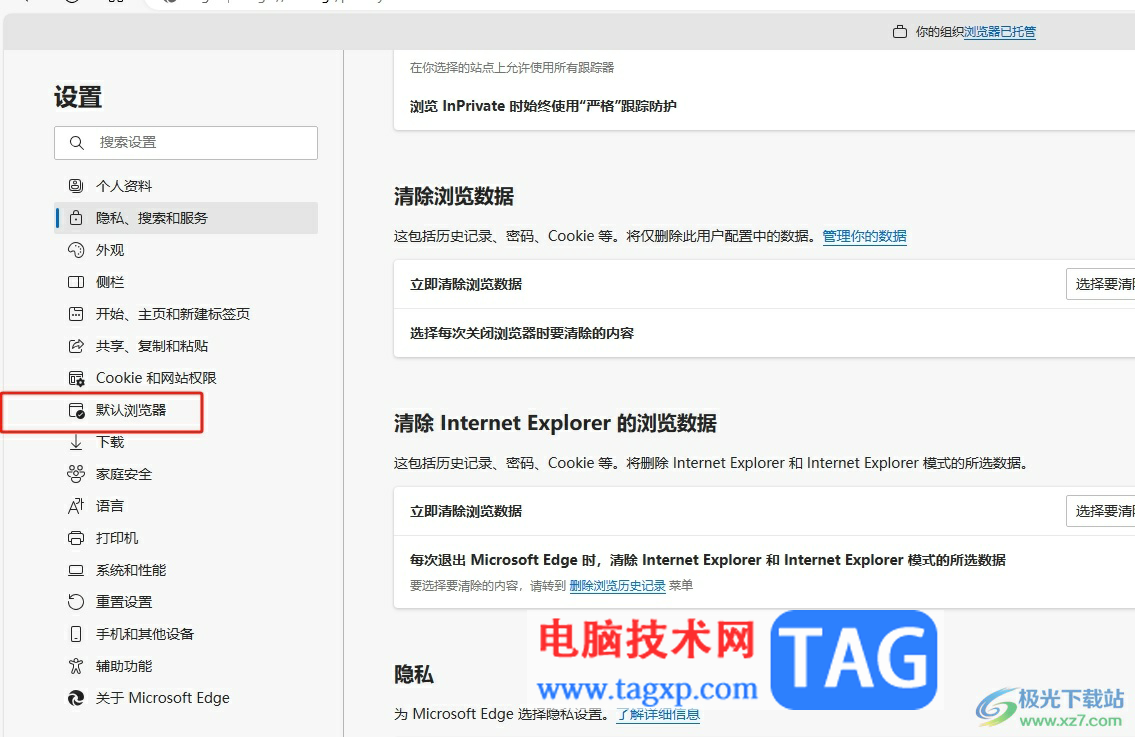Open 关于 Microsoft Edge page
Image resolution: width=1135 pixels, height=737 pixels.
[x=186, y=698]
